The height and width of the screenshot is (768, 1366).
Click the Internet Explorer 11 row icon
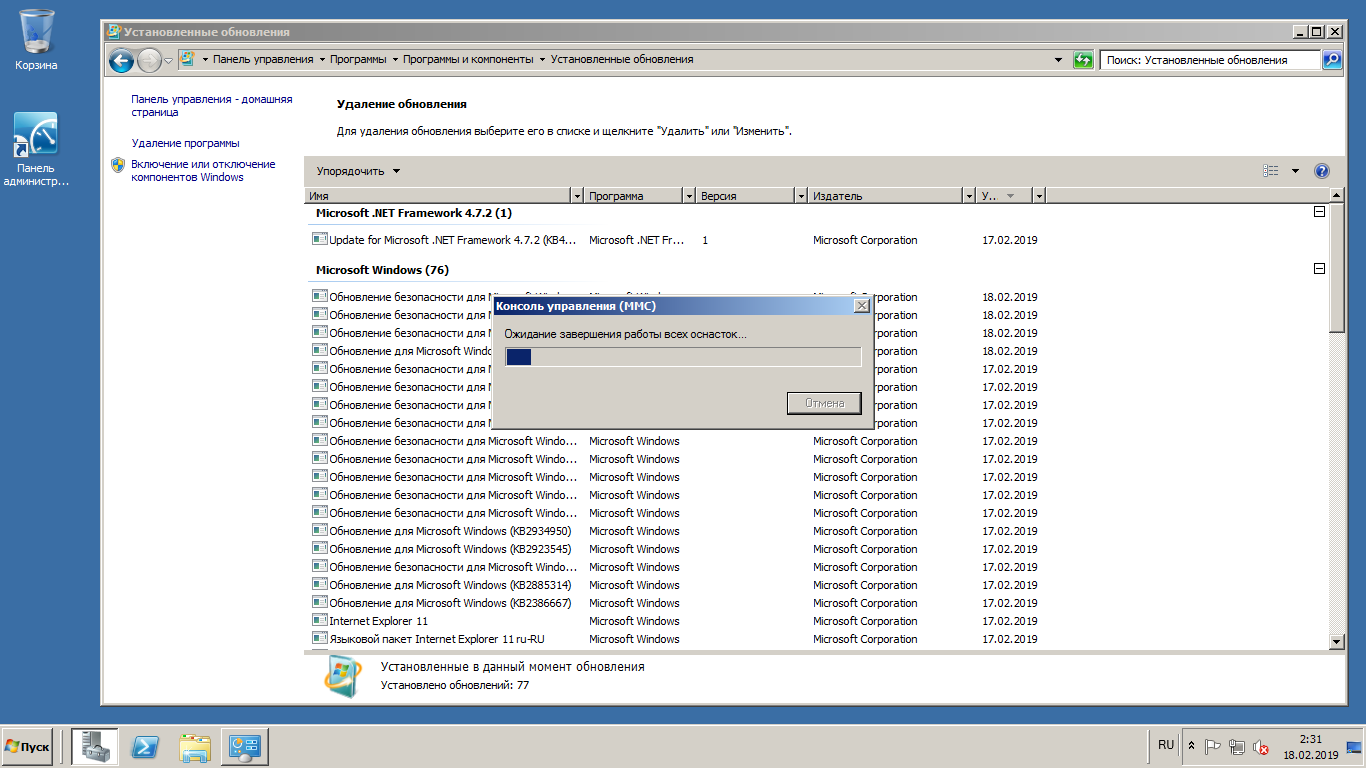[320, 620]
